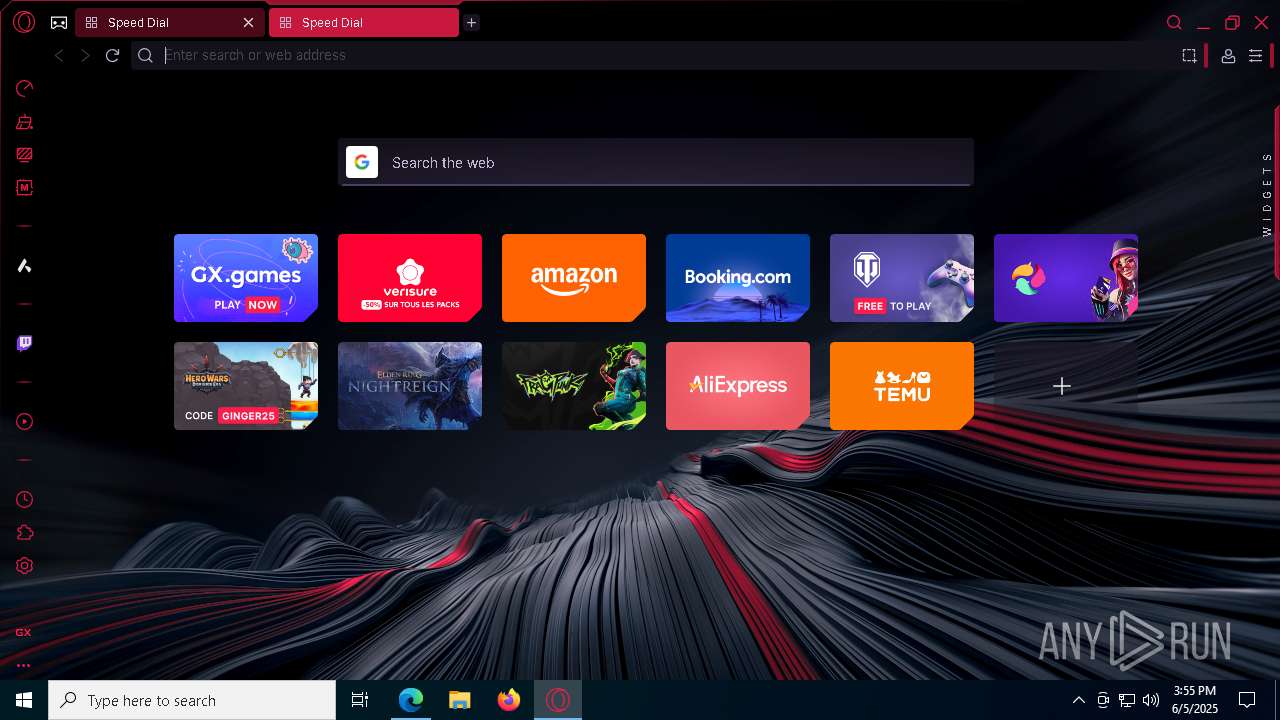Click the GX logo in the sidebar
This screenshot has height=720, width=1280.
tap(23, 632)
